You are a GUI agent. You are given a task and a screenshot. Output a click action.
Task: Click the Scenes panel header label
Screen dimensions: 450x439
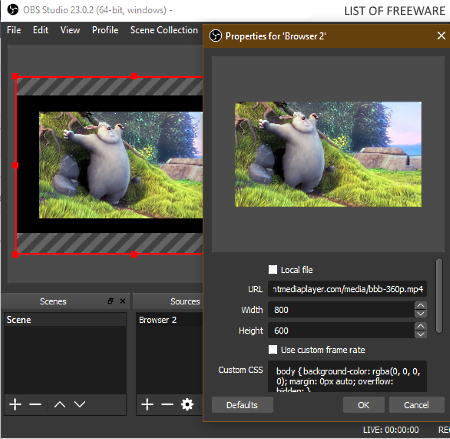(53, 301)
